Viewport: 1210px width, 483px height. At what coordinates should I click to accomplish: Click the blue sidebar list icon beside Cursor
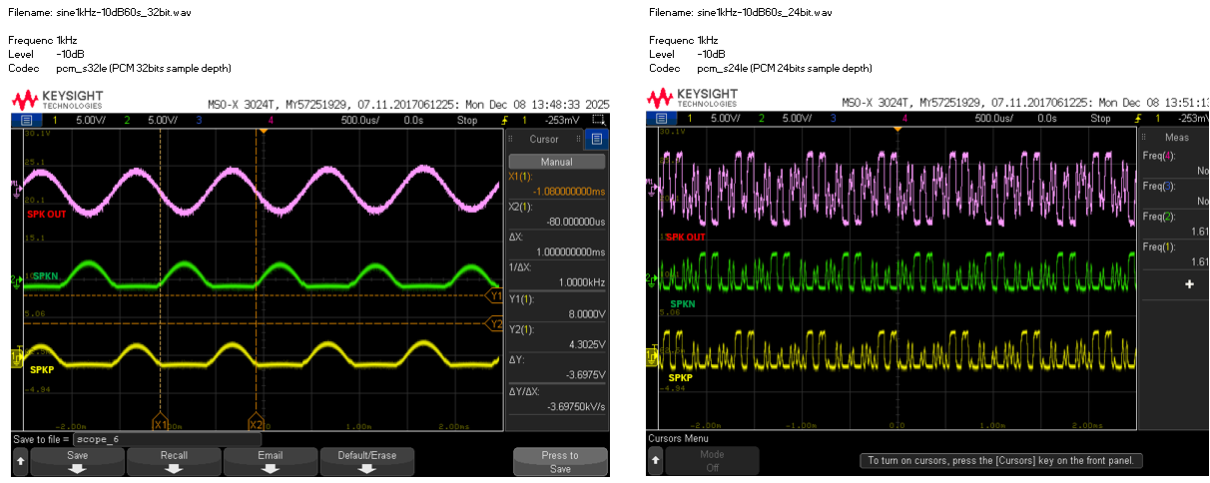pyautogui.click(x=597, y=139)
